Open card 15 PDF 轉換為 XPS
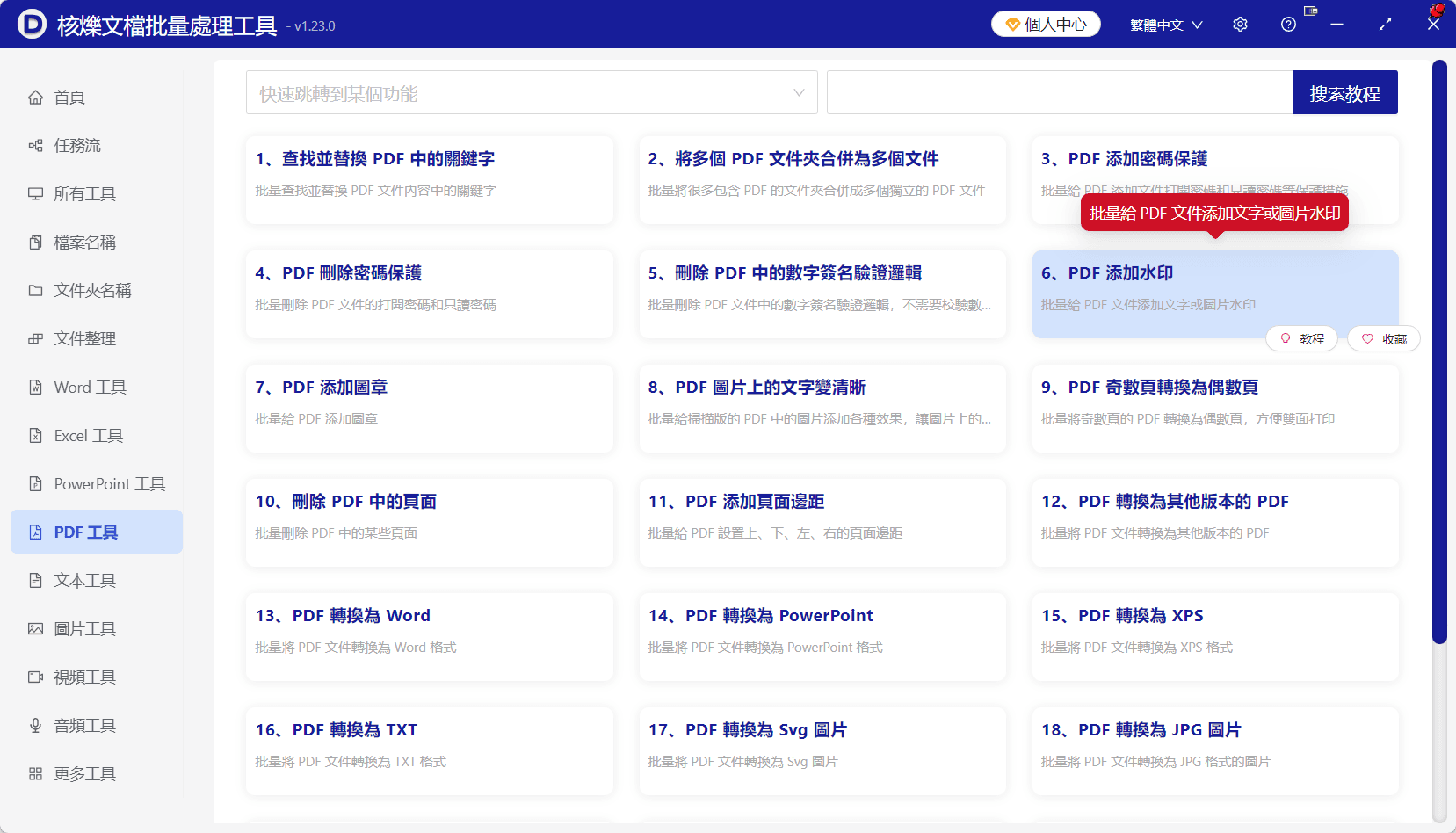This screenshot has width=1456, height=833. tap(1215, 637)
